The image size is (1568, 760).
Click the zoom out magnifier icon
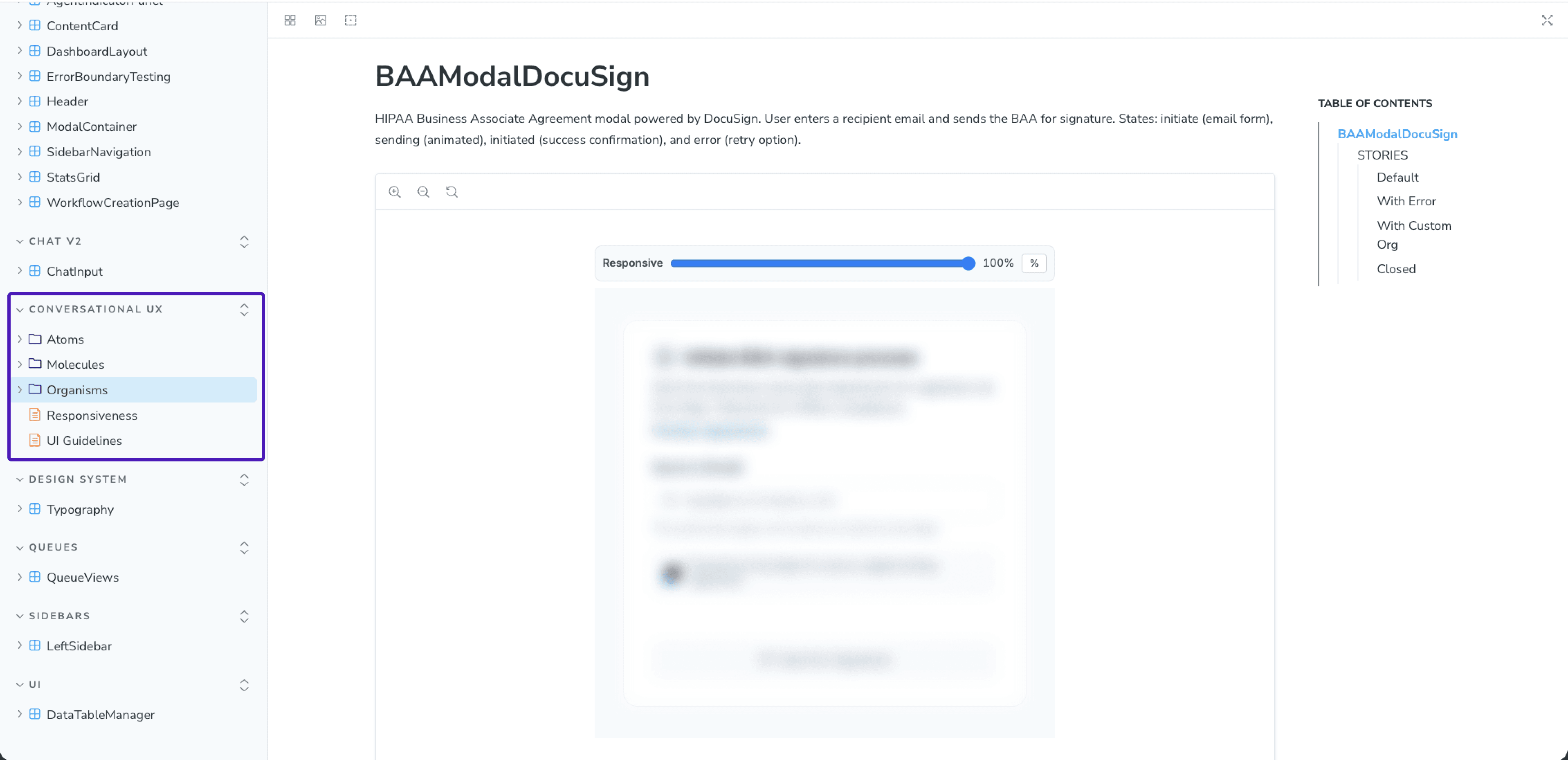pyautogui.click(x=424, y=192)
